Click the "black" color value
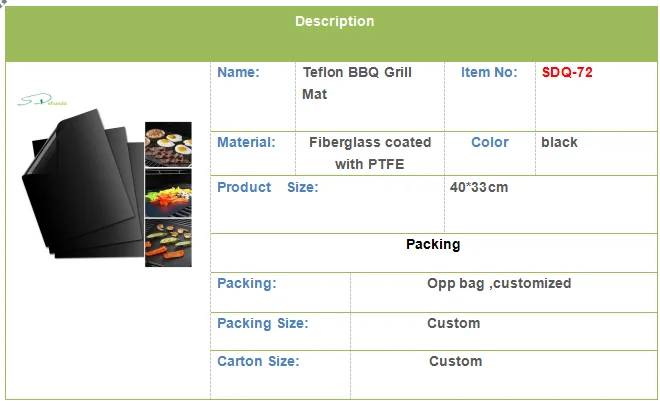The width and height of the screenshot is (660, 401). [559, 142]
